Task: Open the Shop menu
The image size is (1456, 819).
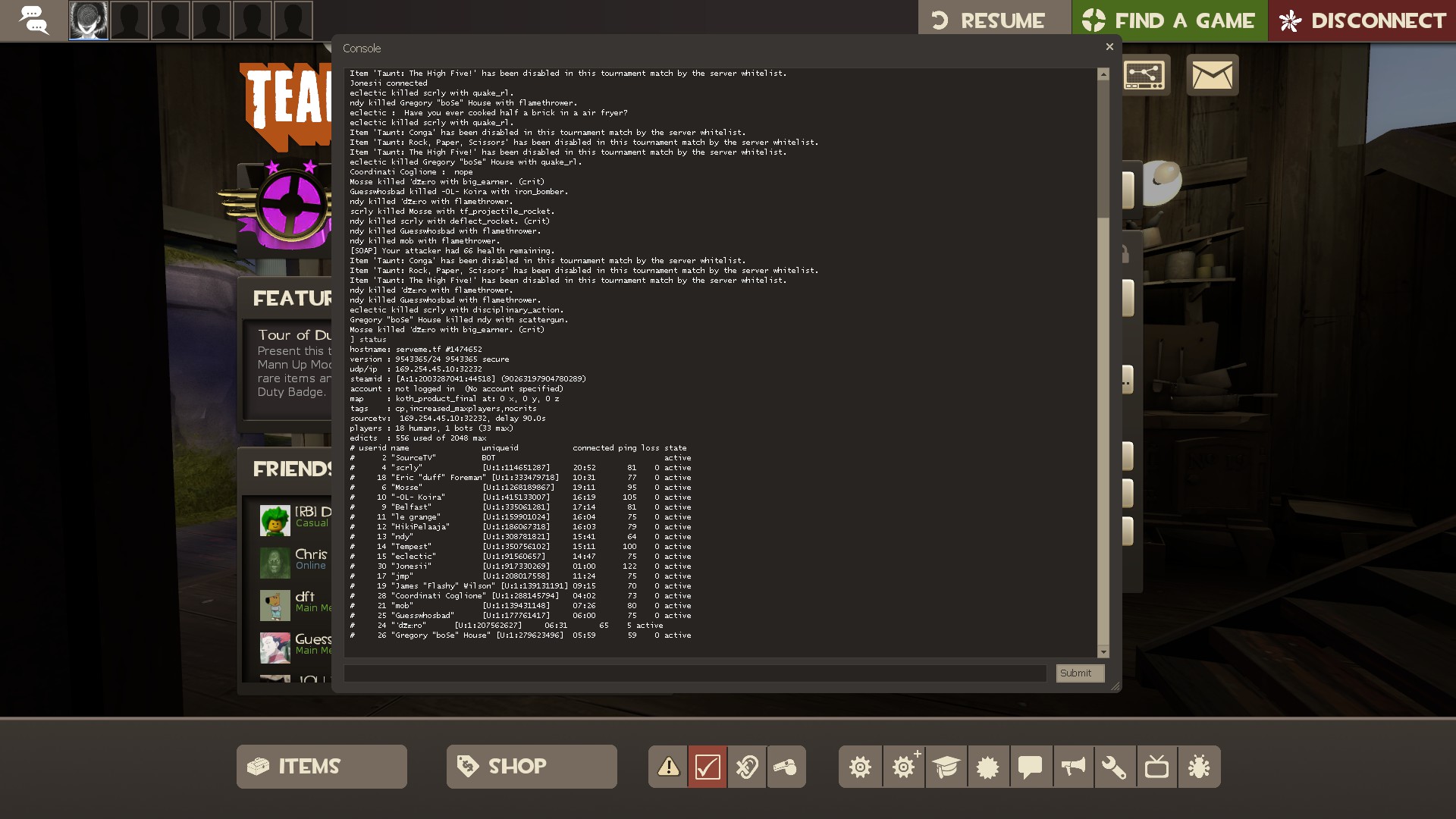Action: click(x=532, y=767)
